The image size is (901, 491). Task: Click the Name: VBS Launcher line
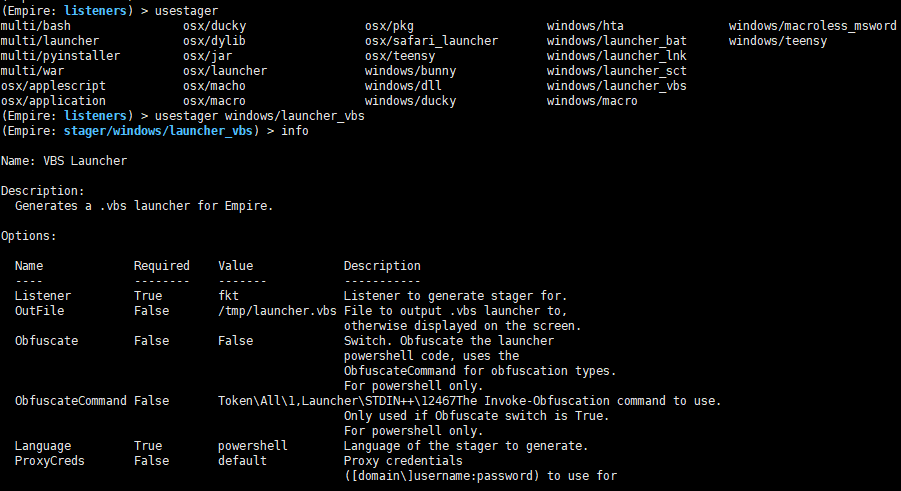pos(64,160)
